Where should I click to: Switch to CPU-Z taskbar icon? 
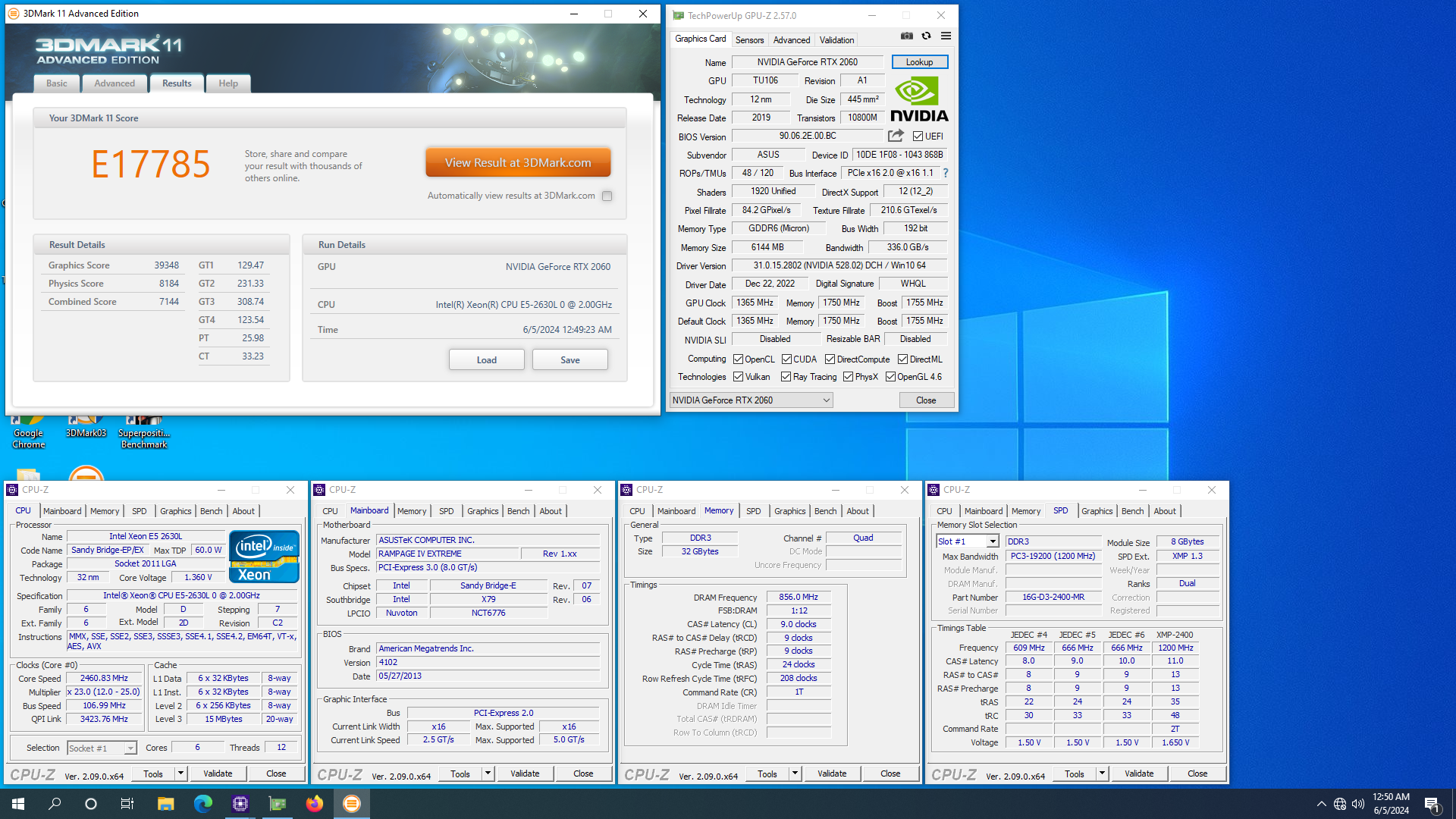(x=240, y=804)
